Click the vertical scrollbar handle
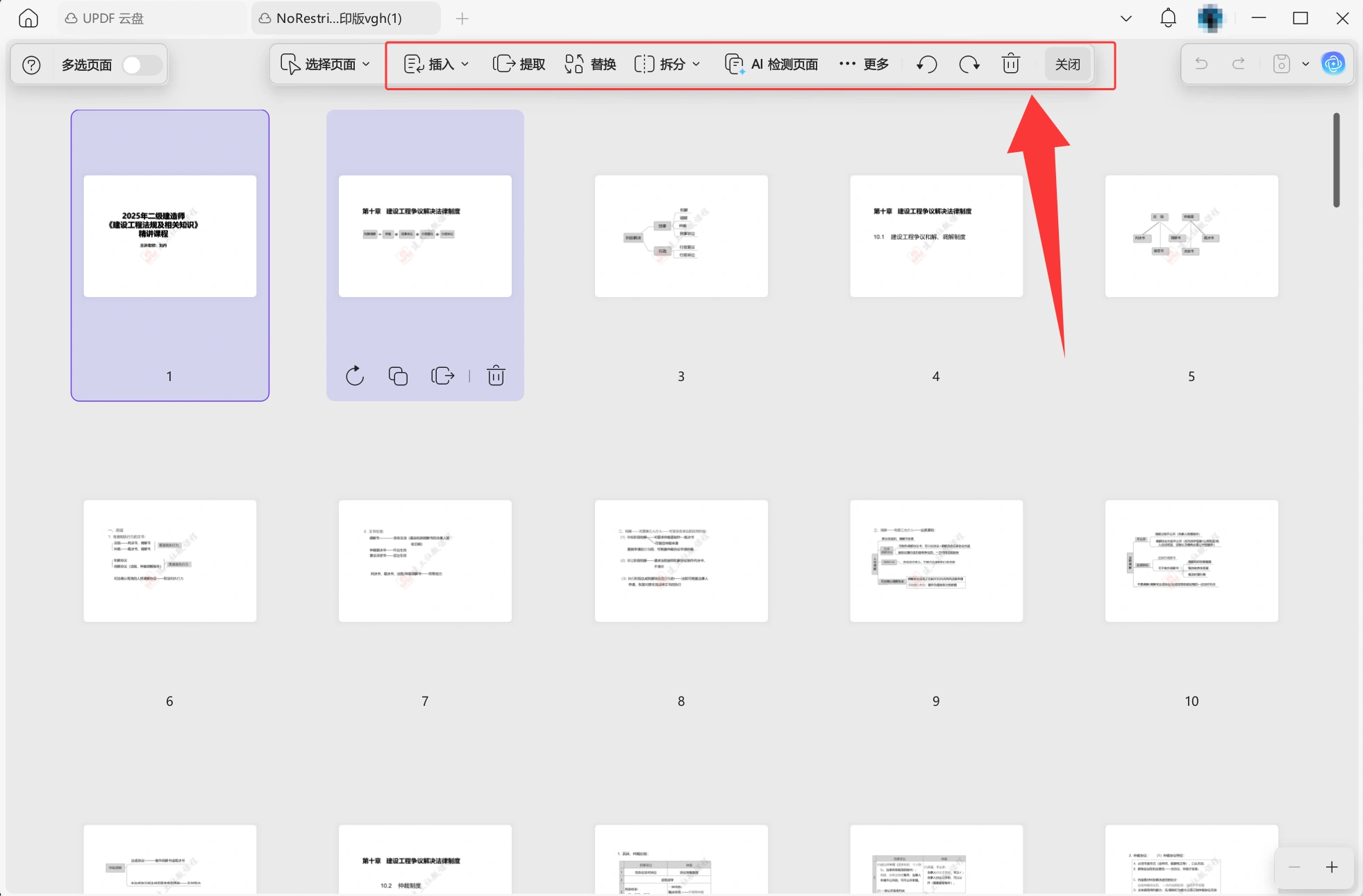 coord(1336,160)
